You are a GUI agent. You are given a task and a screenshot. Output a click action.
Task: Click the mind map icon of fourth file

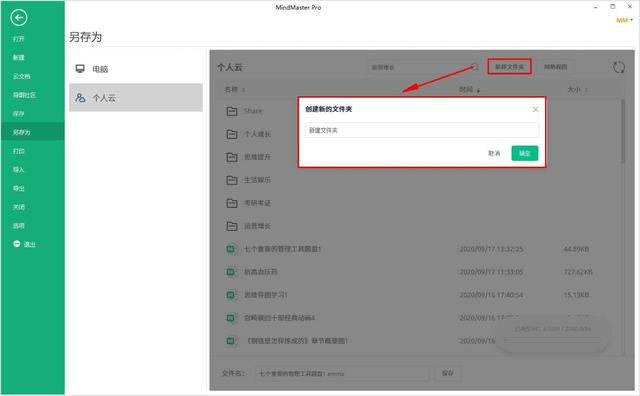tap(232, 318)
